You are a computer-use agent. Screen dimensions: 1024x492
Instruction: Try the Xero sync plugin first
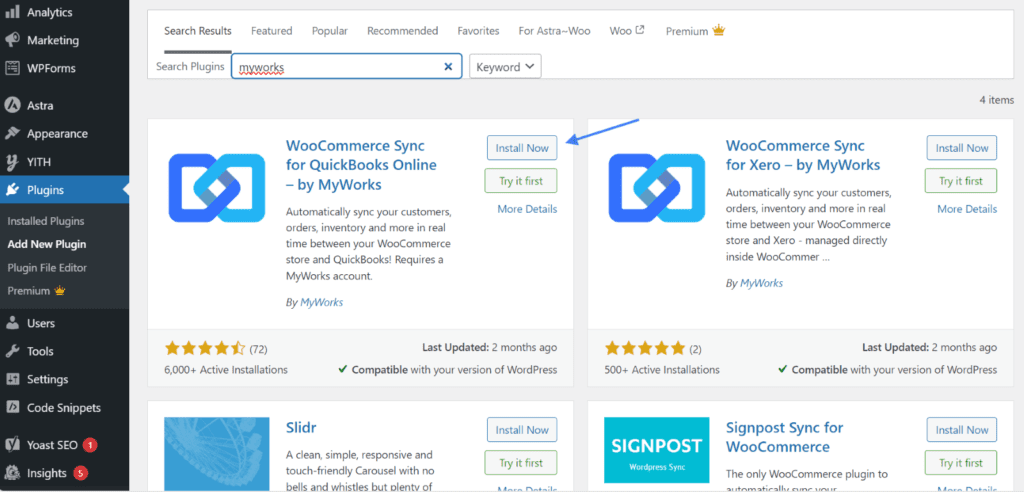pos(961,181)
